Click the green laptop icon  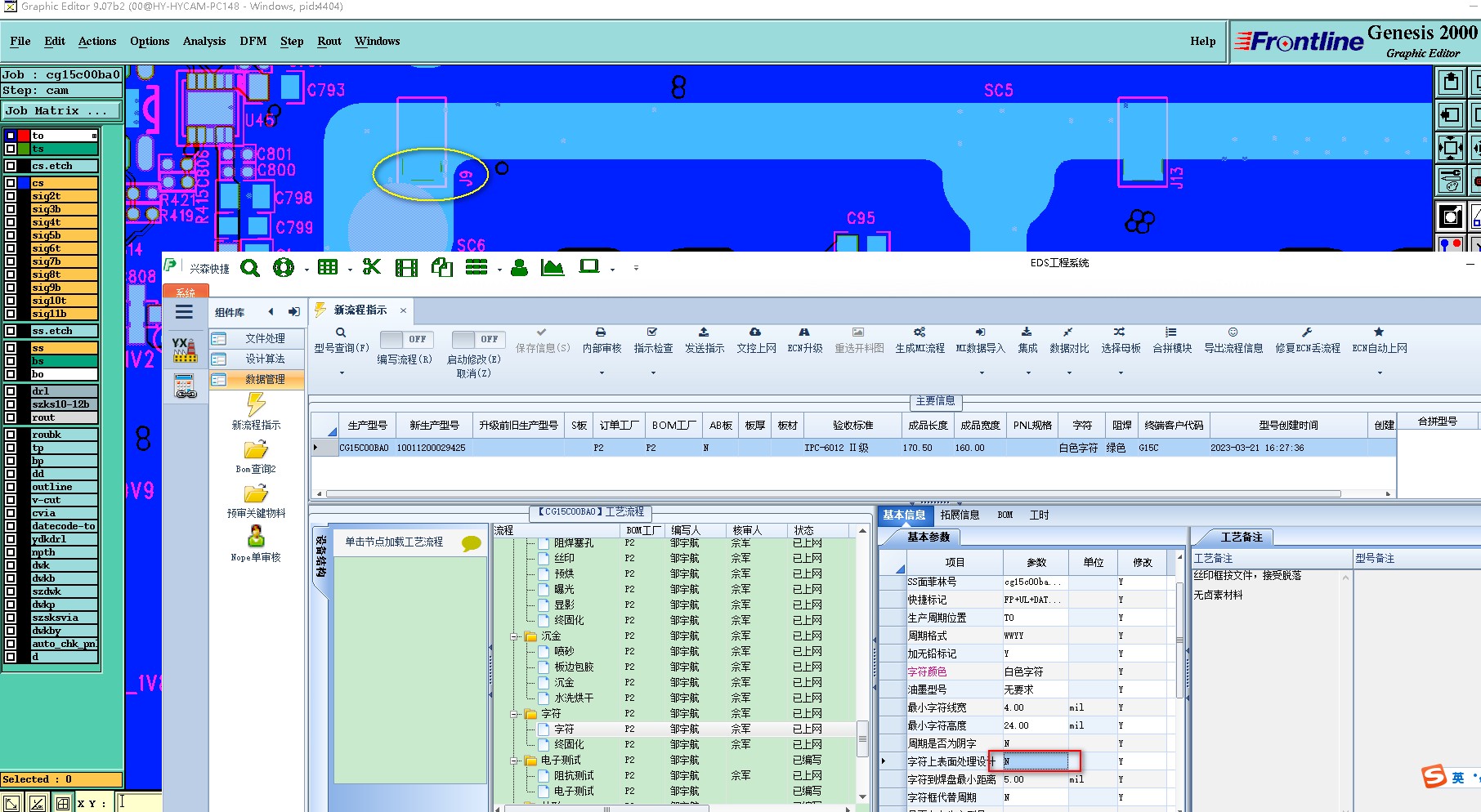pyautogui.click(x=589, y=266)
